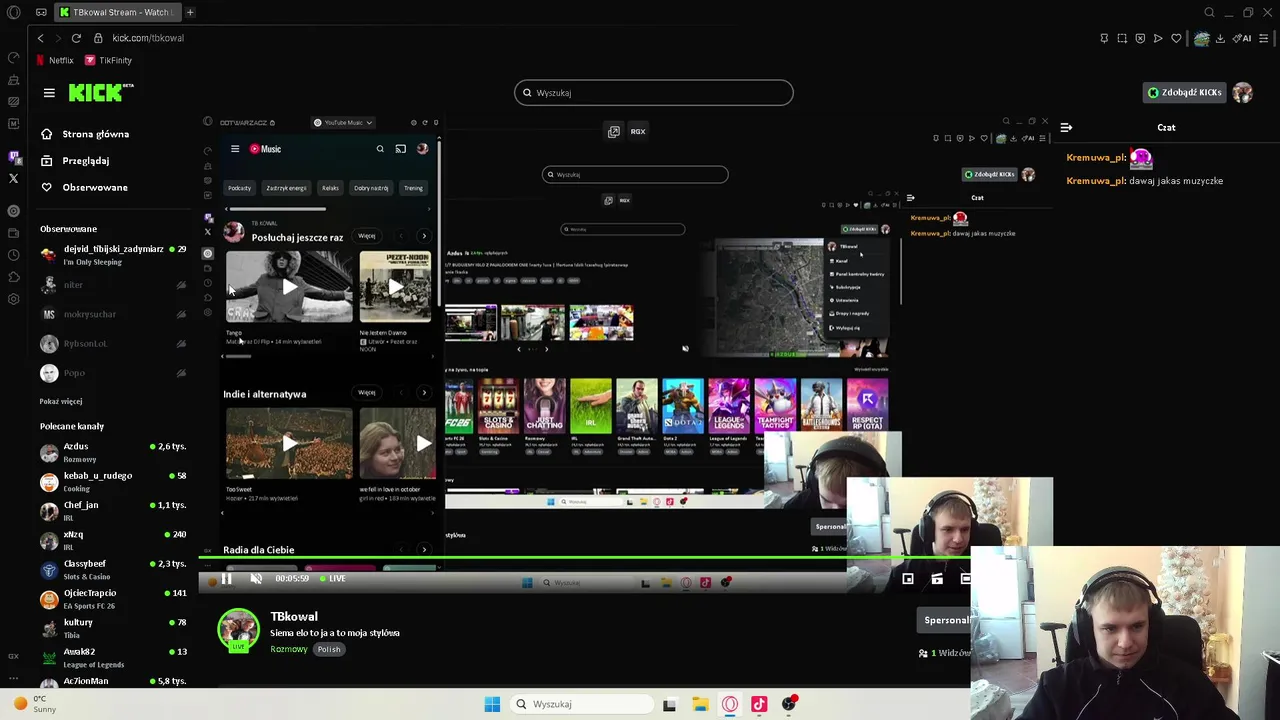Screen dimensions: 1280x720
Task: Toggle the ad blocker shield in browser toolbar
Action: tap(1140, 38)
